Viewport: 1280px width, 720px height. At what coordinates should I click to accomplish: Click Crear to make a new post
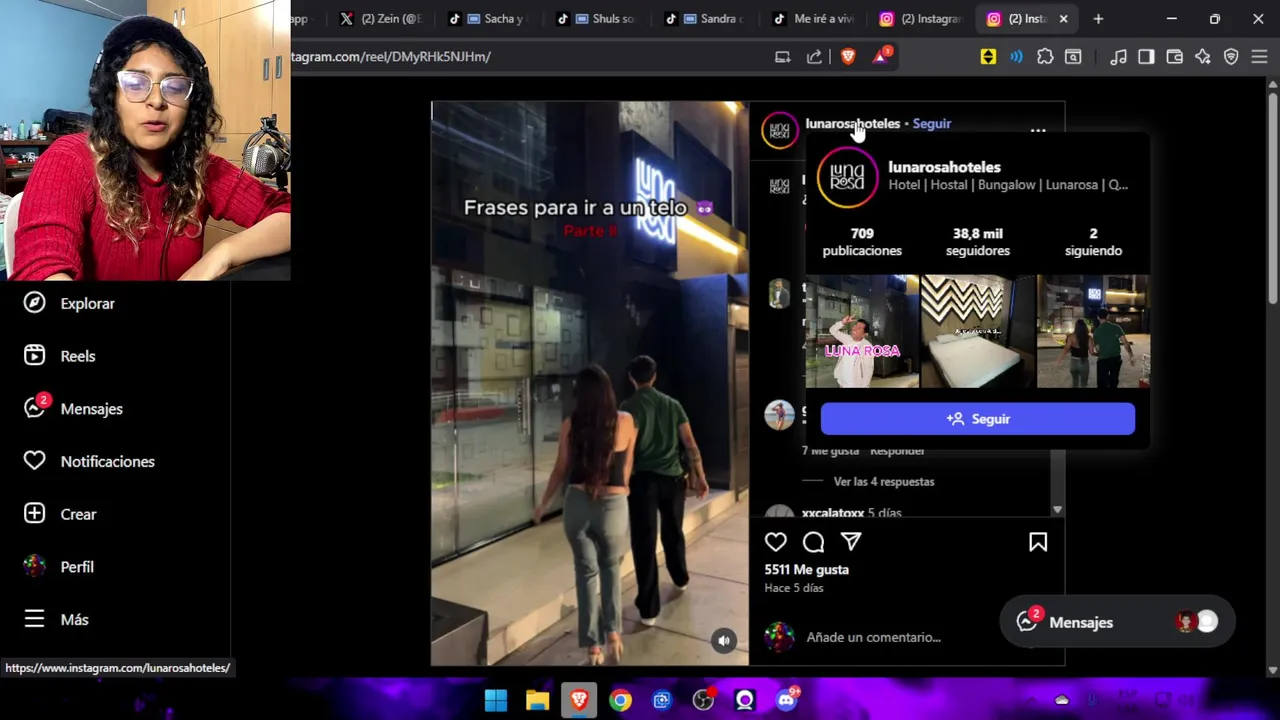[x=60, y=514]
